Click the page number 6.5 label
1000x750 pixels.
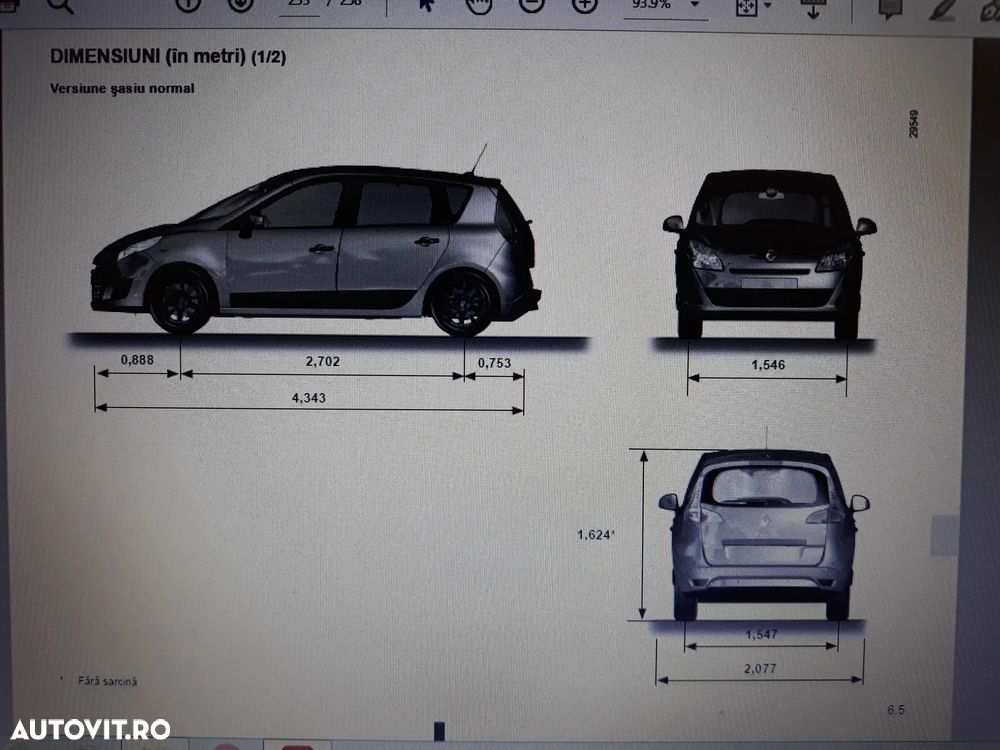click(896, 709)
